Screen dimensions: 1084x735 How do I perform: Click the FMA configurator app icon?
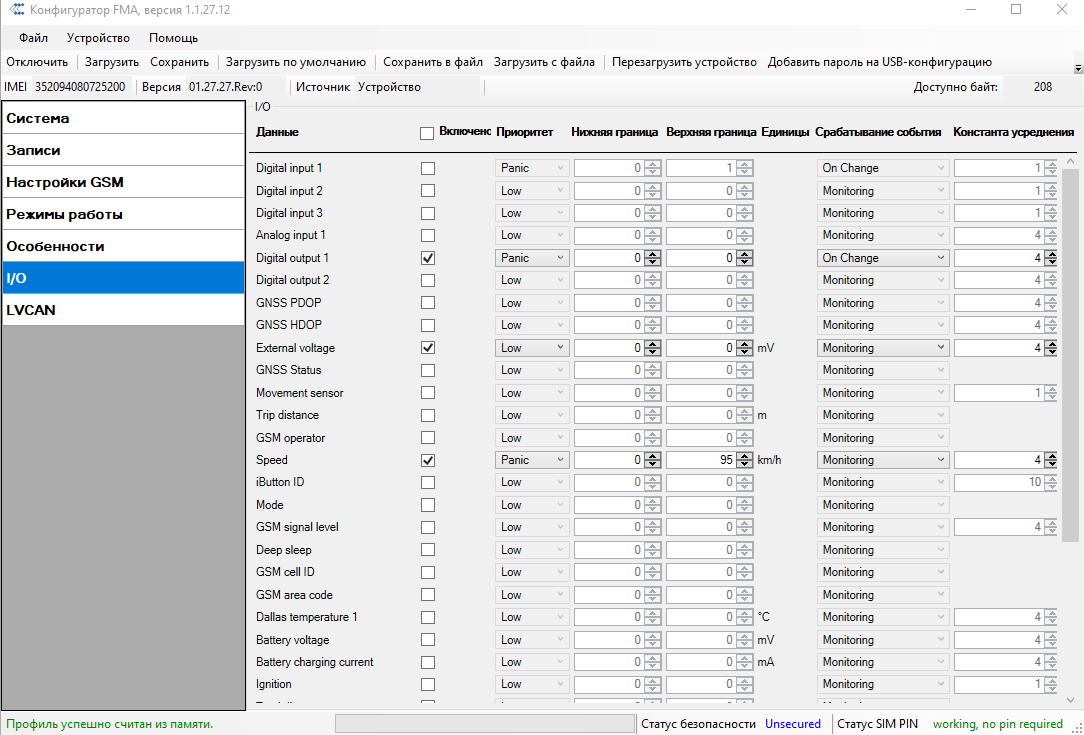pos(15,10)
